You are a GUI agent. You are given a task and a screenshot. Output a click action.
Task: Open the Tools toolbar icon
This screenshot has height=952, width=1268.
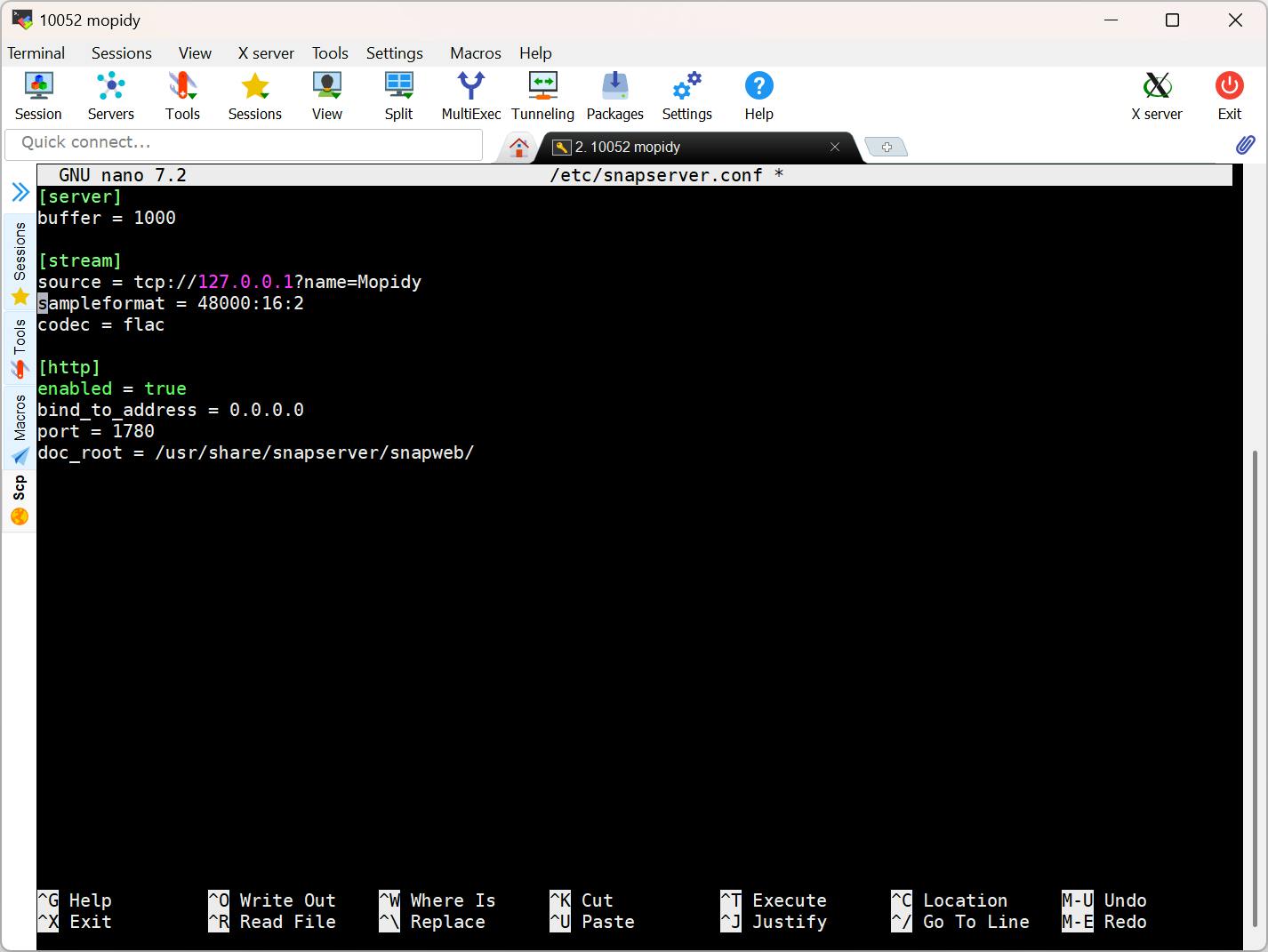182,96
